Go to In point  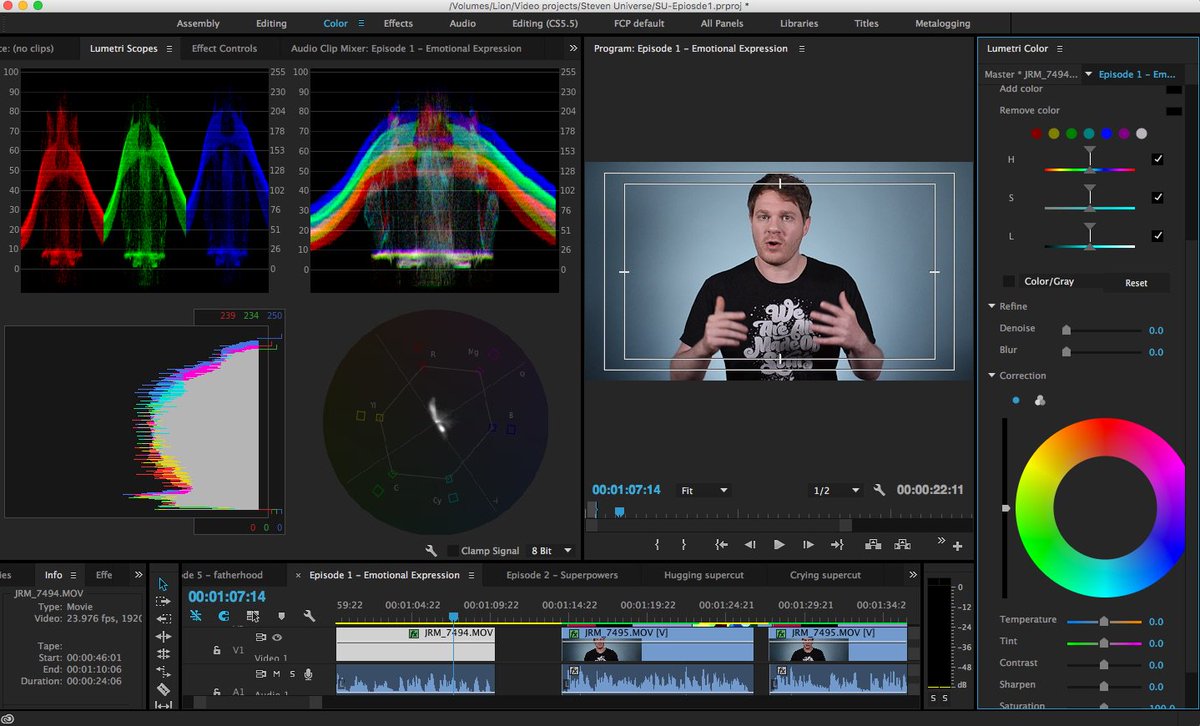[721, 545]
